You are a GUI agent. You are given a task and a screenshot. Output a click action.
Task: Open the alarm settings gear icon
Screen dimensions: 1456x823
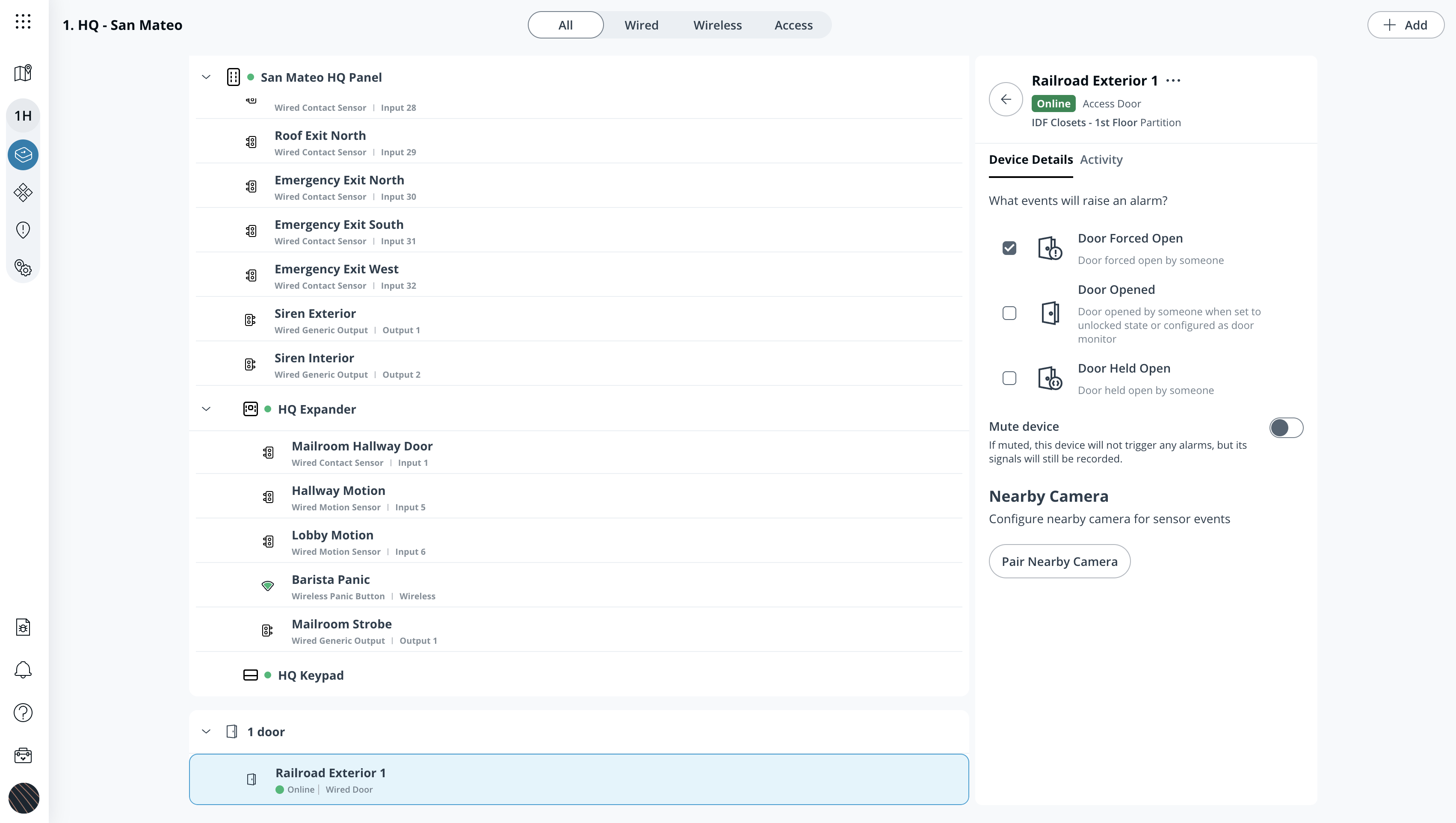pyautogui.click(x=23, y=267)
